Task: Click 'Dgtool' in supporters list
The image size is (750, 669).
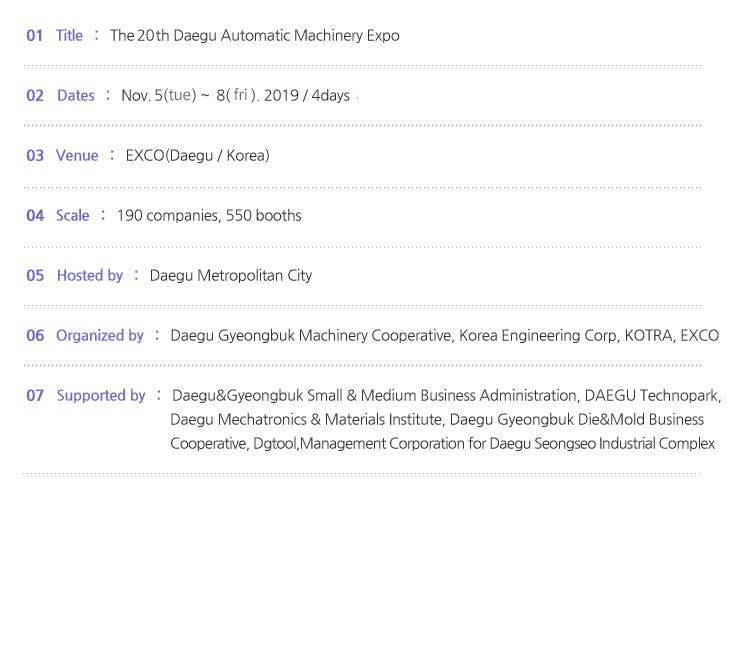Action: (x=275, y=443)
